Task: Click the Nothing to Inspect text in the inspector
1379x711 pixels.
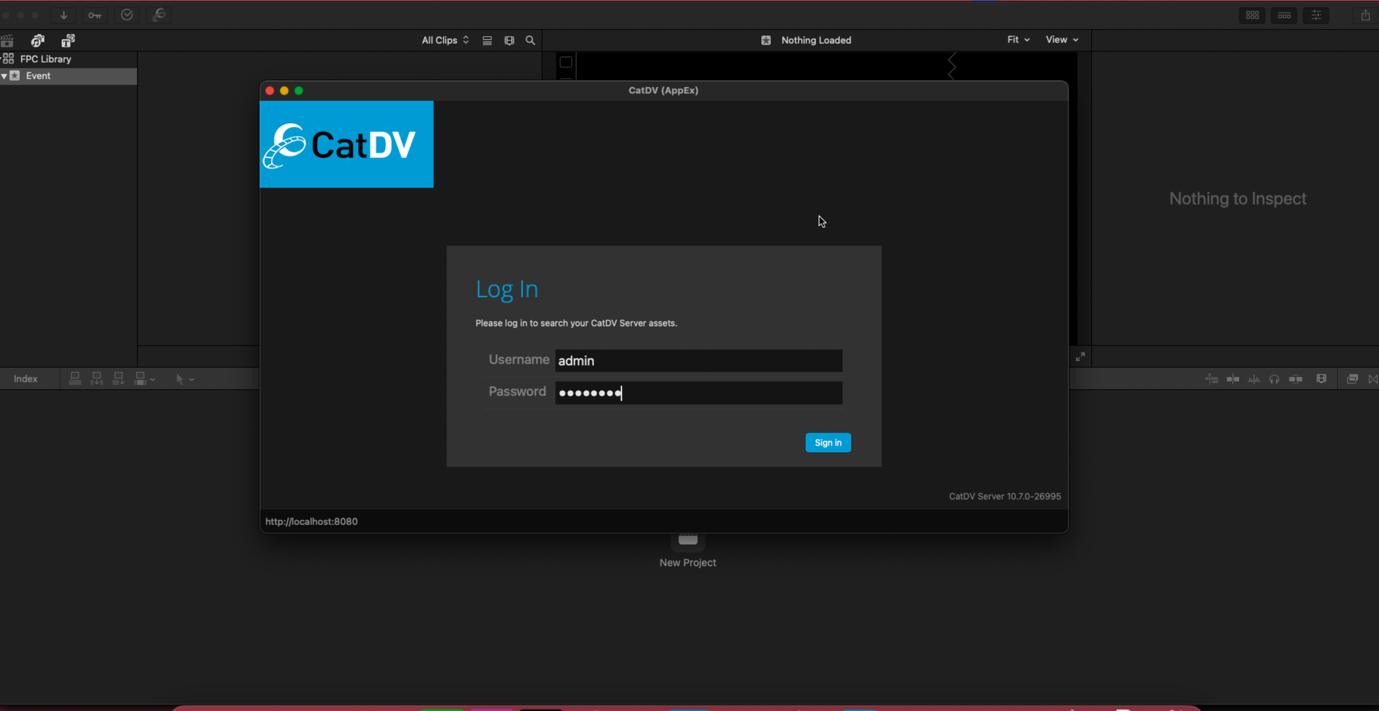Action: 1238,198
